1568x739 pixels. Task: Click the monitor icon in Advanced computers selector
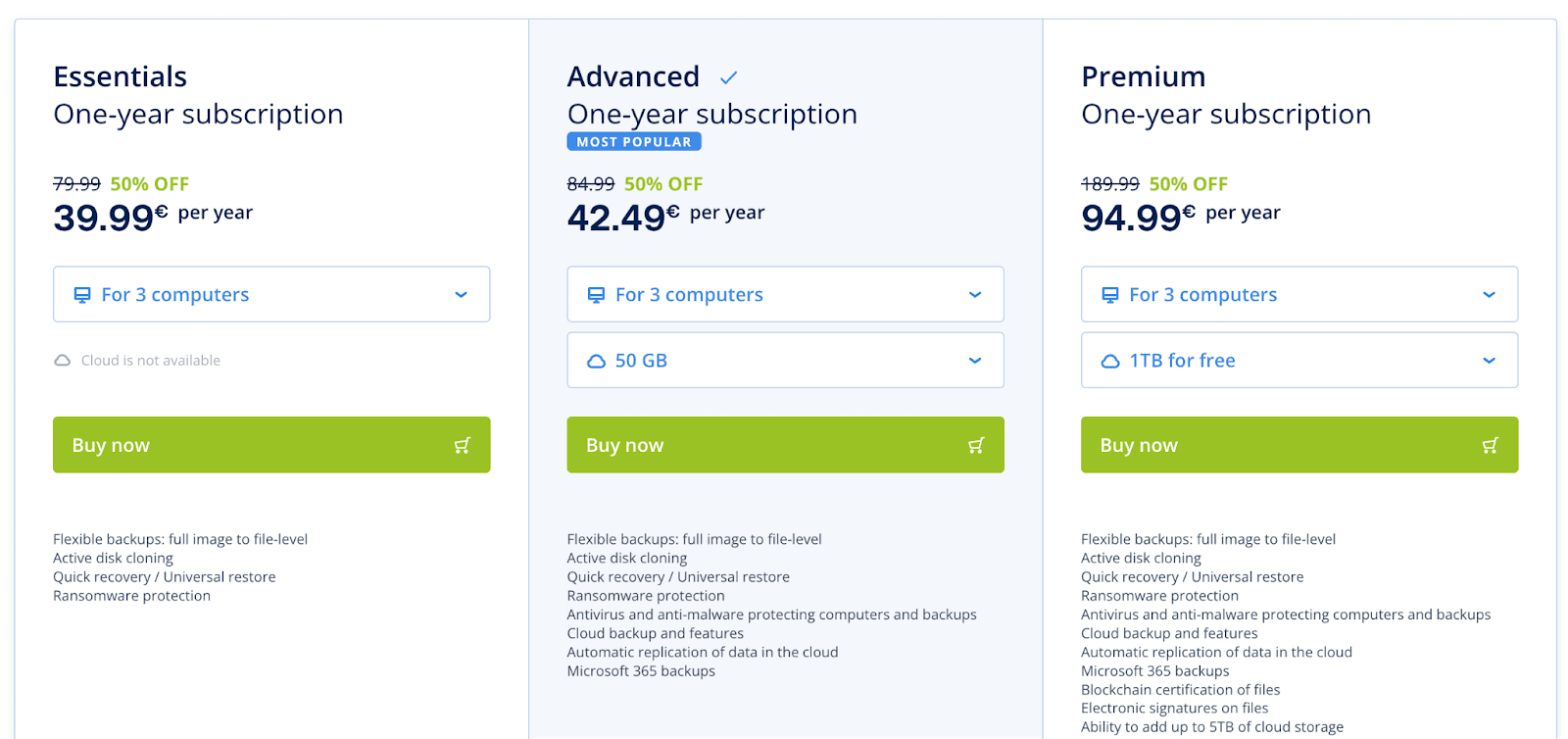(x=596, y=295)
